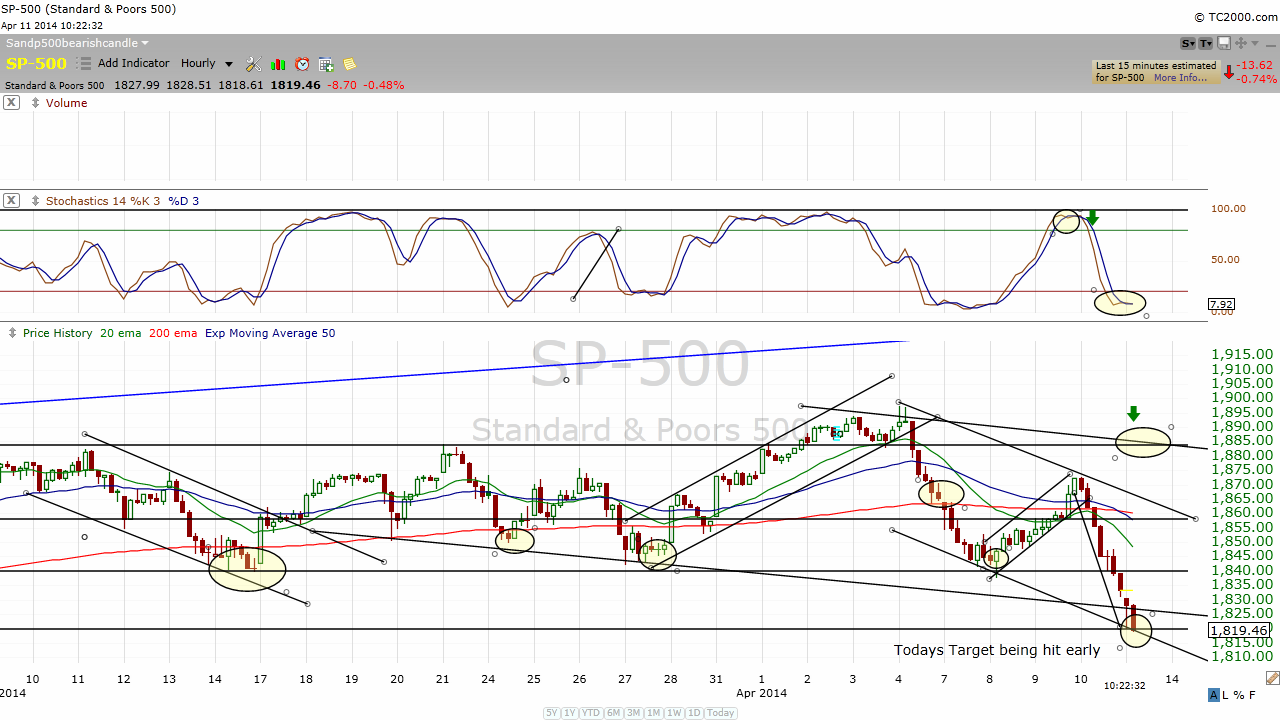Viewport: 1280px width, 720px height.
Task: Click the 1,915.00 price axis label
Action: click(x=1243, y=354)
